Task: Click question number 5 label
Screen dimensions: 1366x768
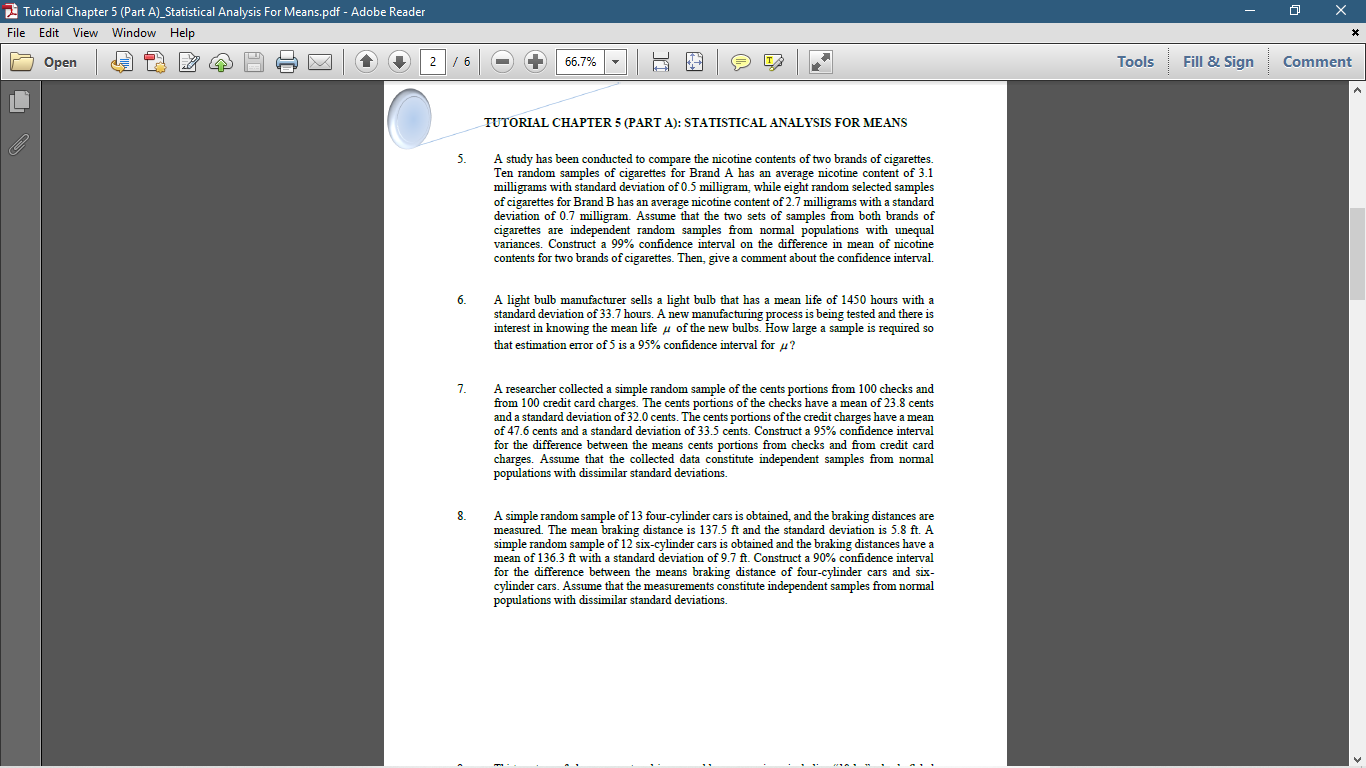Action: 462,159
